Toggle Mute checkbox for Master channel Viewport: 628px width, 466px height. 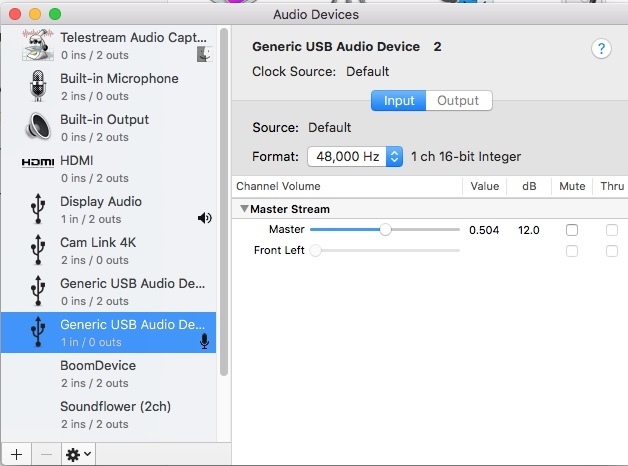pos(572,230)
